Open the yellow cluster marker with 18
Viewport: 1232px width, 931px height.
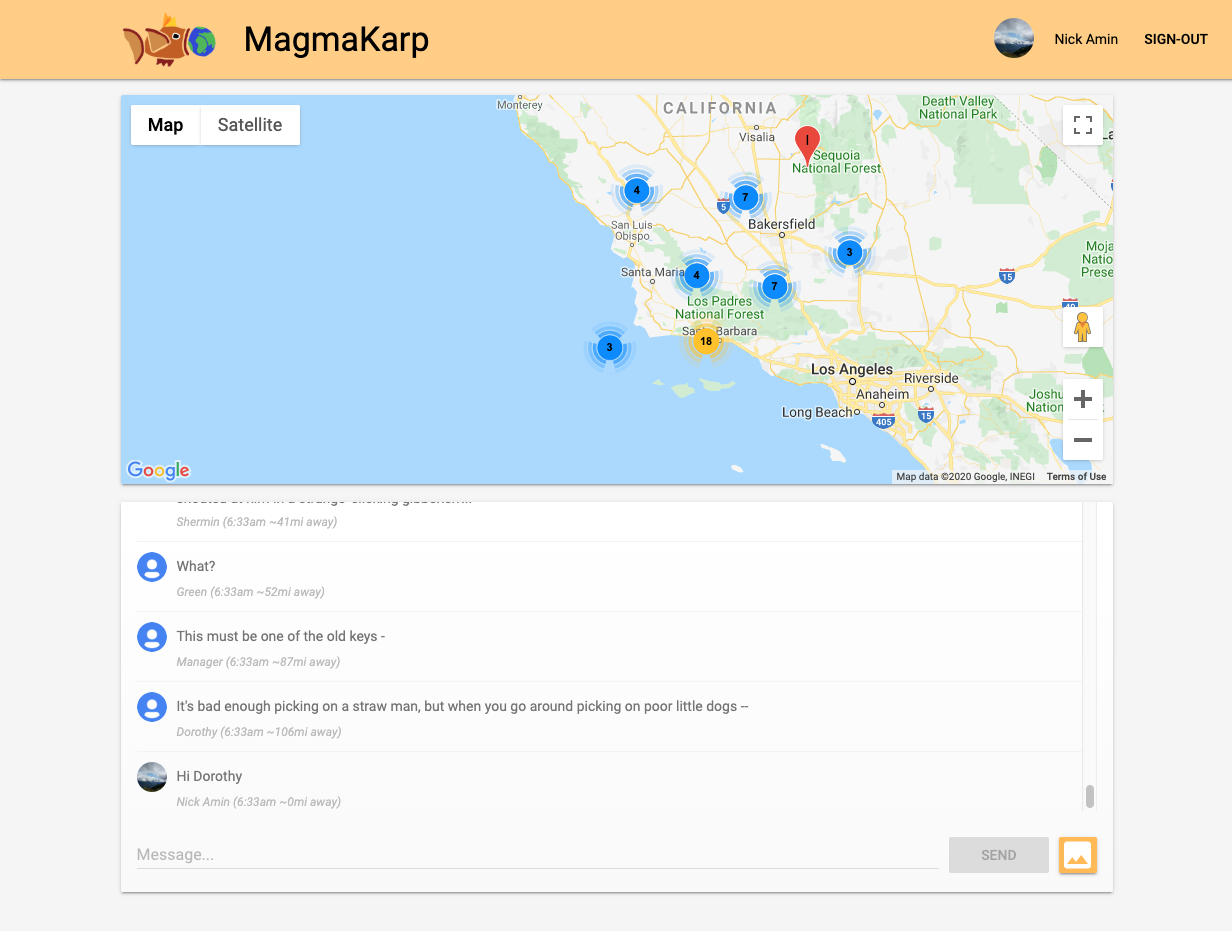706,341
